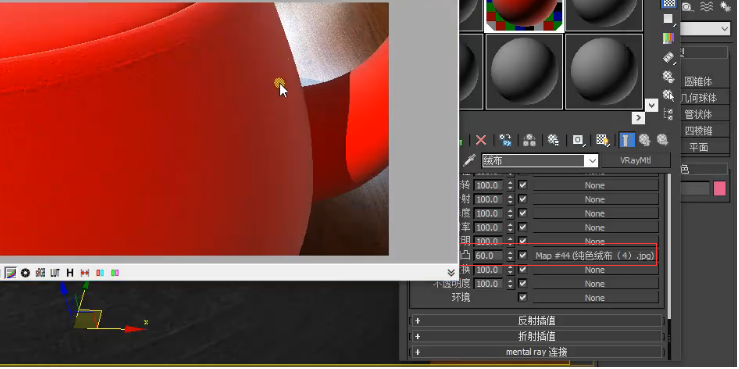
Task: Toggle the 不透明度 map checkbox
Action: click(522, 284)
